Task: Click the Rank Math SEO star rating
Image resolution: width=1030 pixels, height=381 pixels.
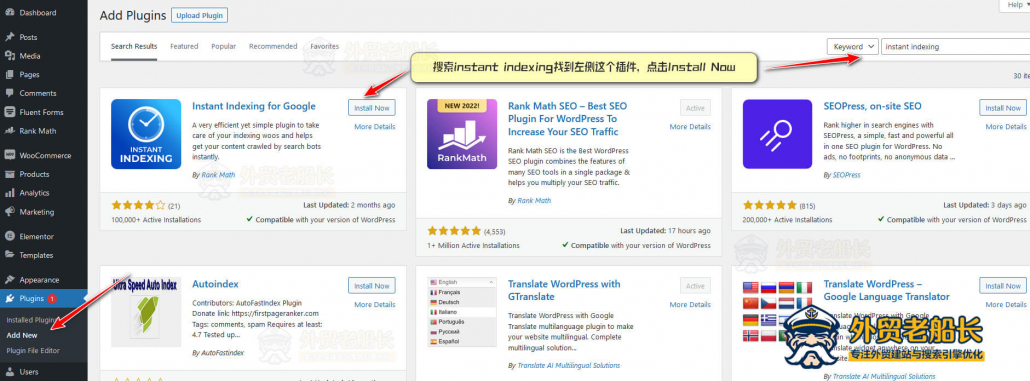Action: [454, 231]
